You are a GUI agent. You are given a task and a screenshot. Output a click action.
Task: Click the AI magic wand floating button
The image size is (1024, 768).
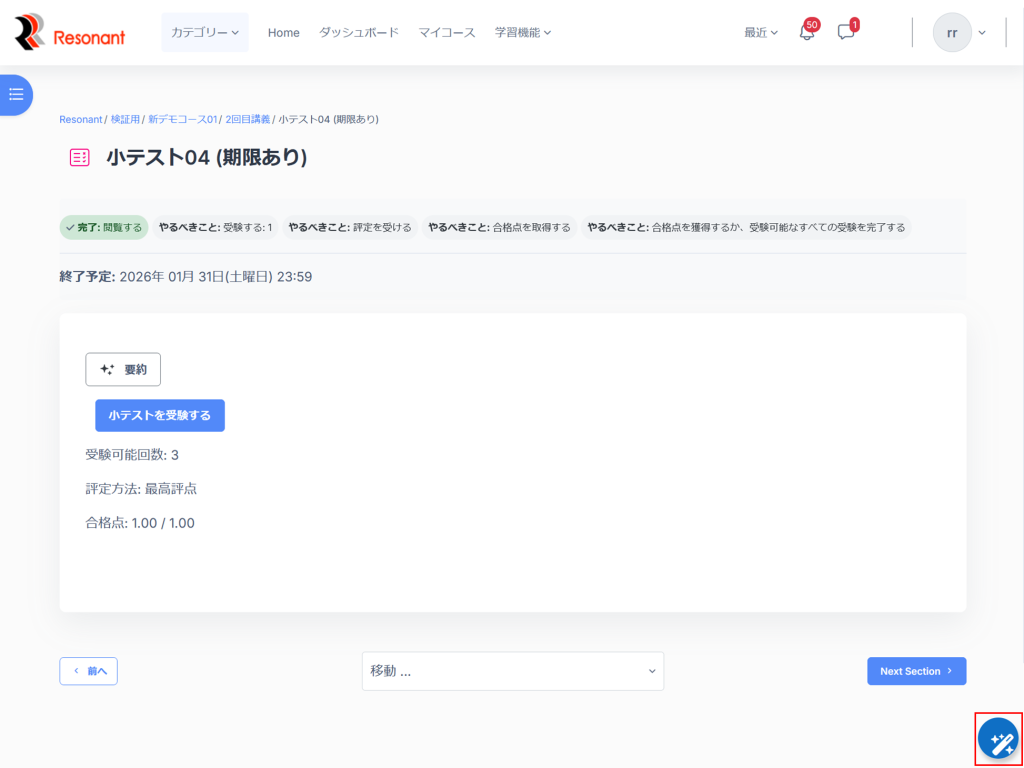(x=997, y=740)
